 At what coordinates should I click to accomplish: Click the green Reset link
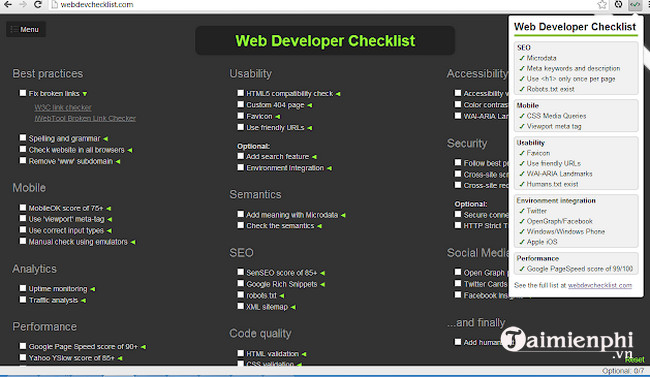pos(635,359)
